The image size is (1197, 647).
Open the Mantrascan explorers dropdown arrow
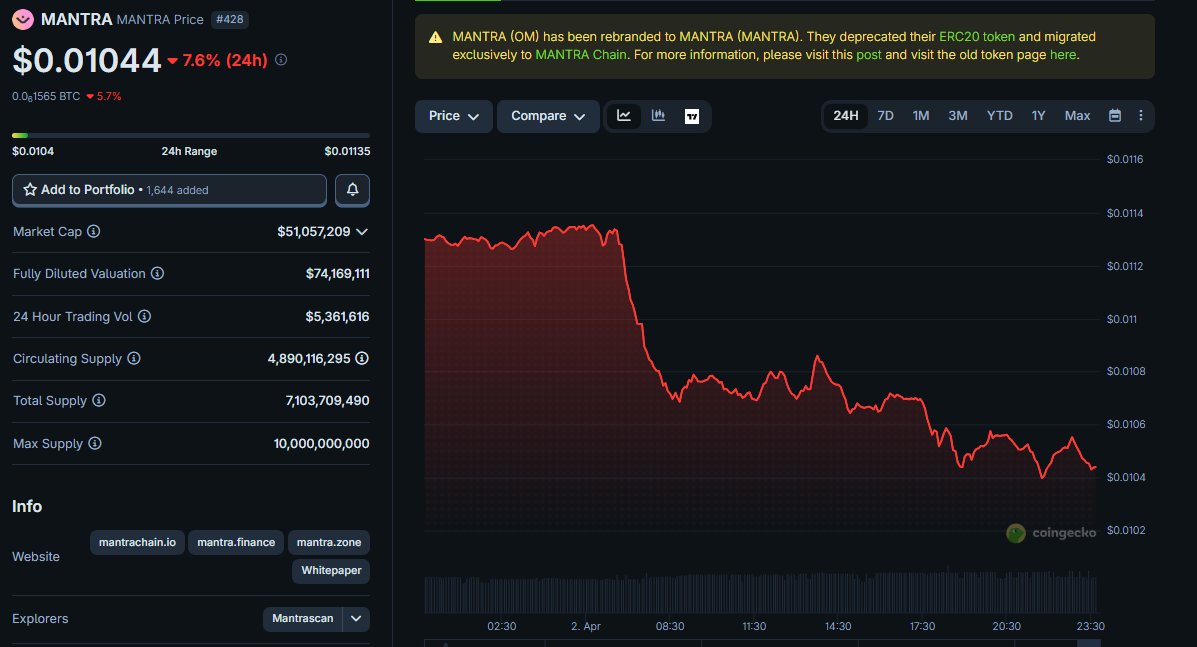(x=356, y=619)
